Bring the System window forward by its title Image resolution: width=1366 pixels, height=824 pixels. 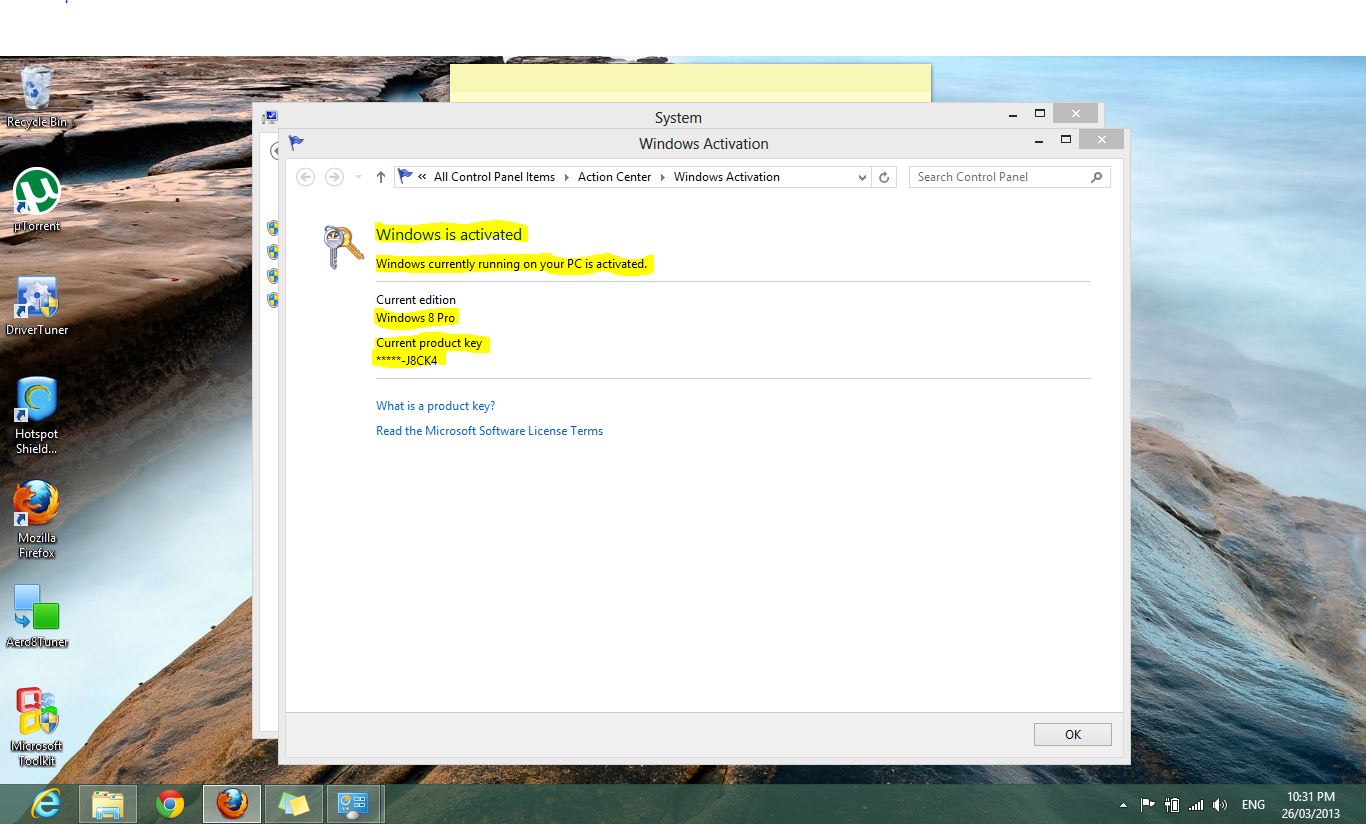(678, 118)
